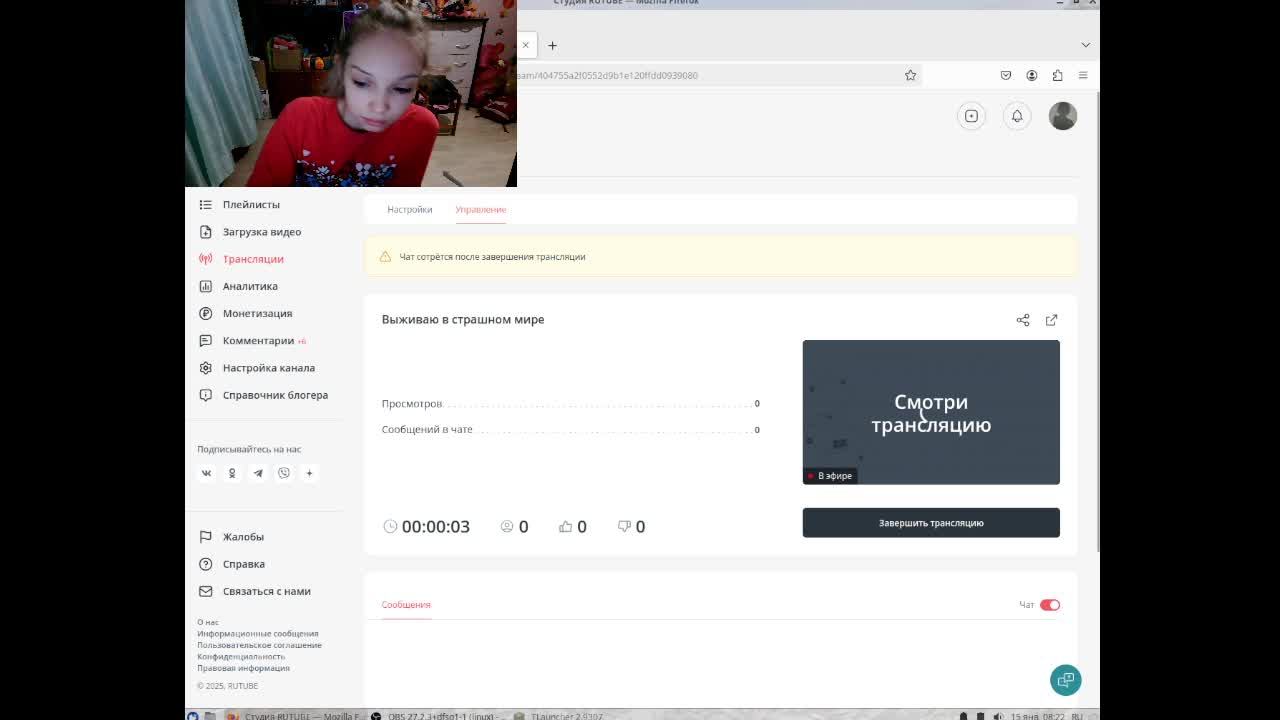The image size is (1280, 720).
Task: Click the add video icon in header
Action: 971,116
